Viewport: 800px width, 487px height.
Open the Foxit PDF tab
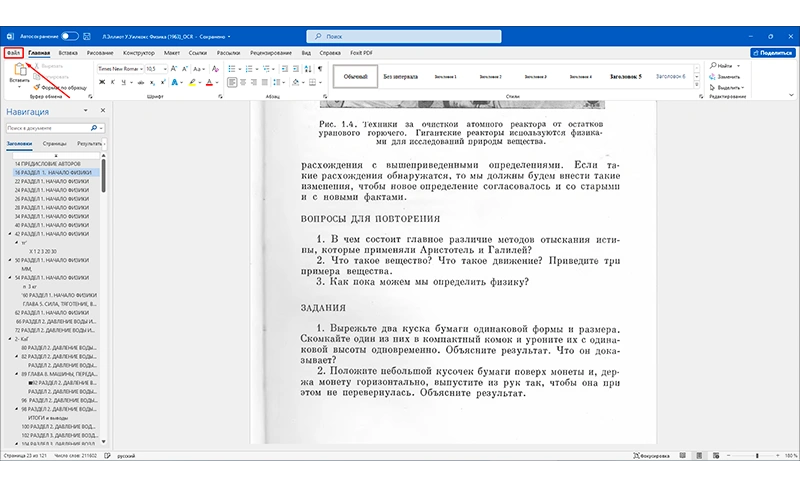(361, 53)
